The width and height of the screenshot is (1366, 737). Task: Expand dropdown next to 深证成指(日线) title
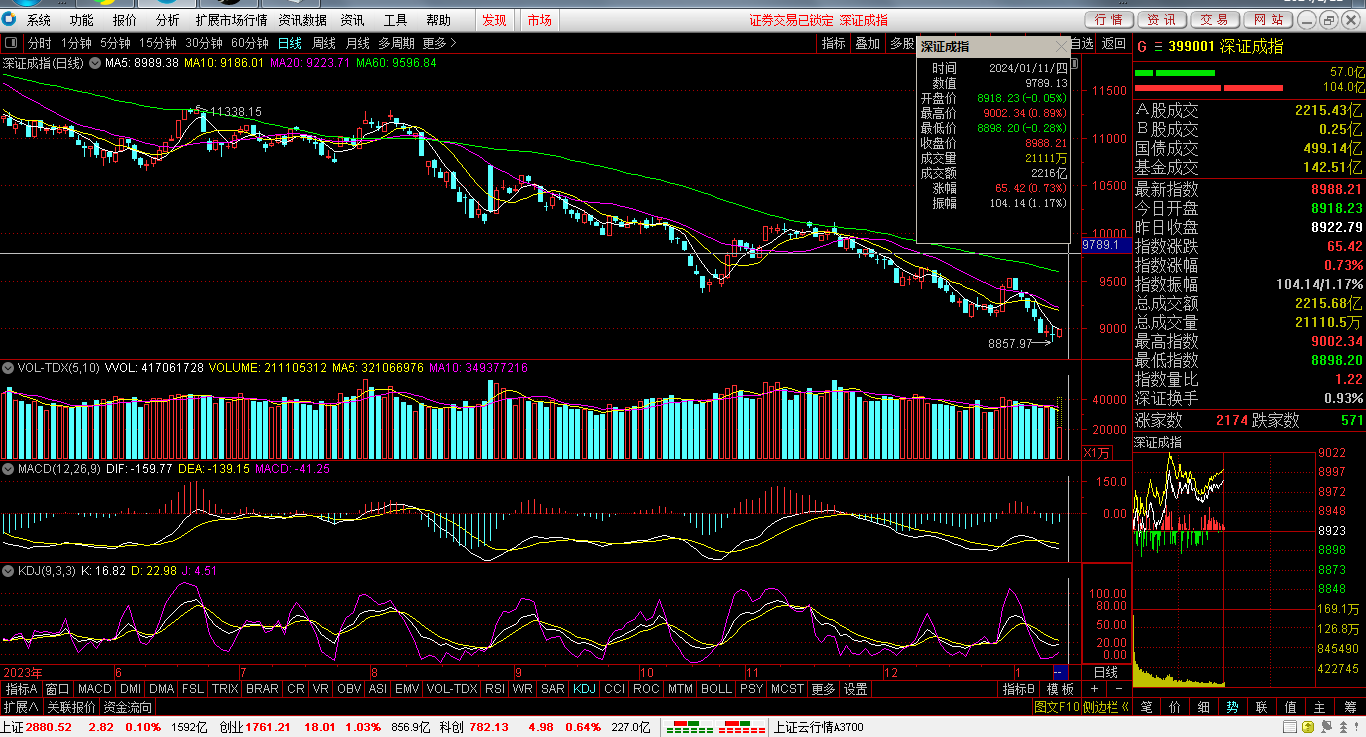point(95,63)
